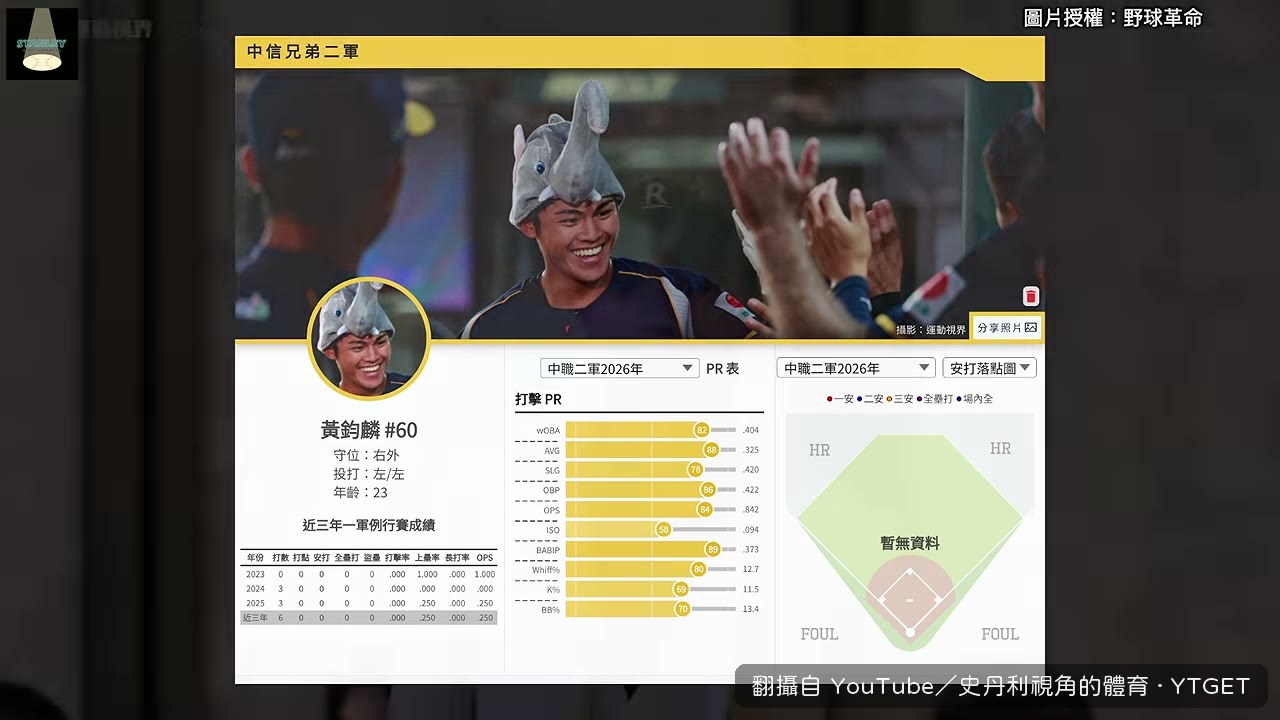
Task: Click the 分享照片 share photo button
Action: [1007, 327]
